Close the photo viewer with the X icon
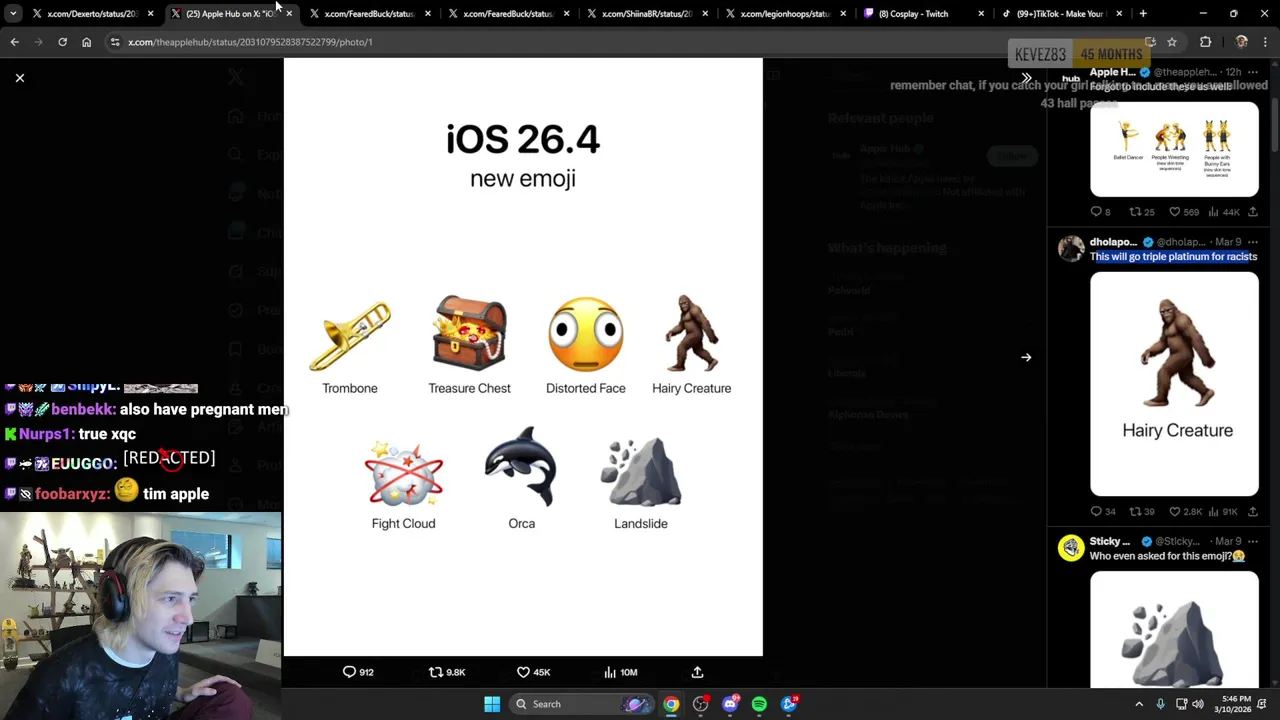1280x720 pixels. coord(19,77)
